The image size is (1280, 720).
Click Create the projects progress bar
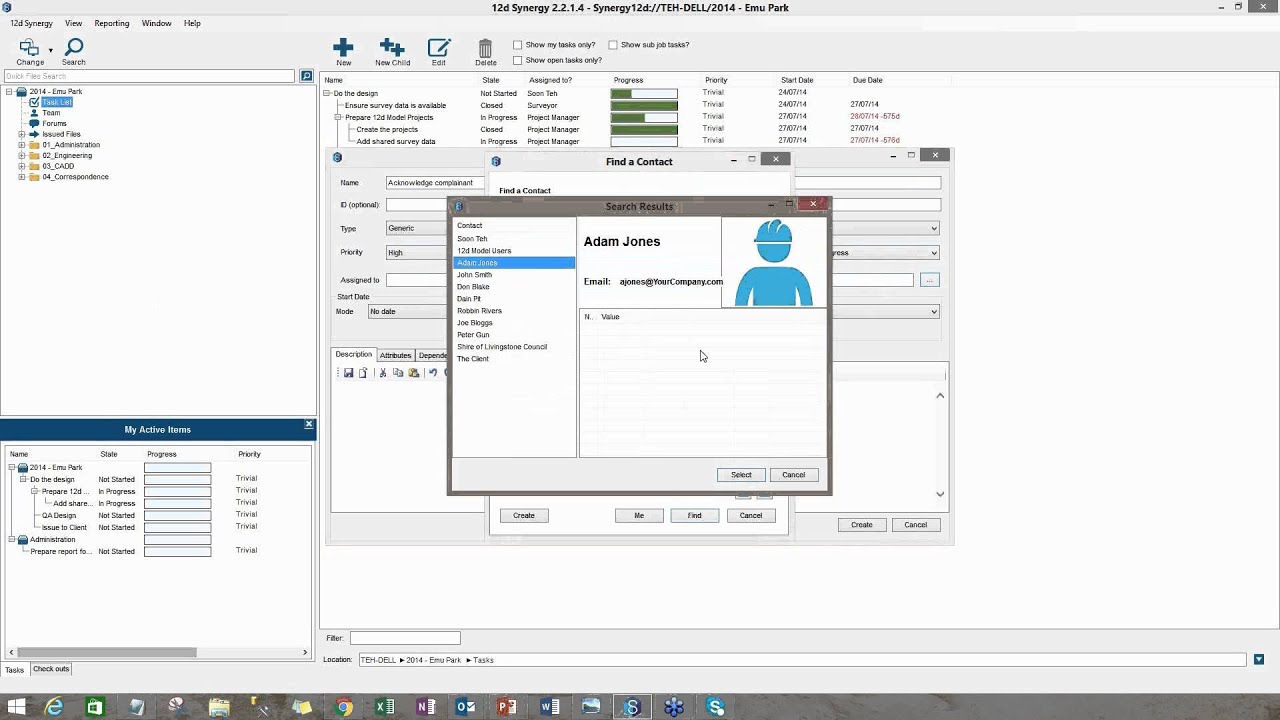(644, 129)
